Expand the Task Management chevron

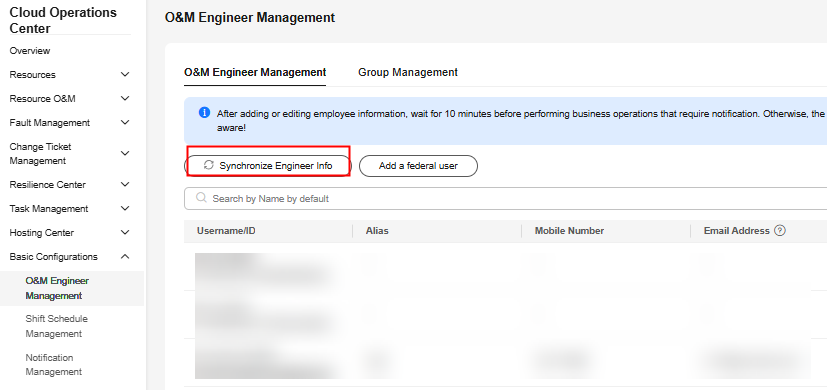[x=125, y=208]
